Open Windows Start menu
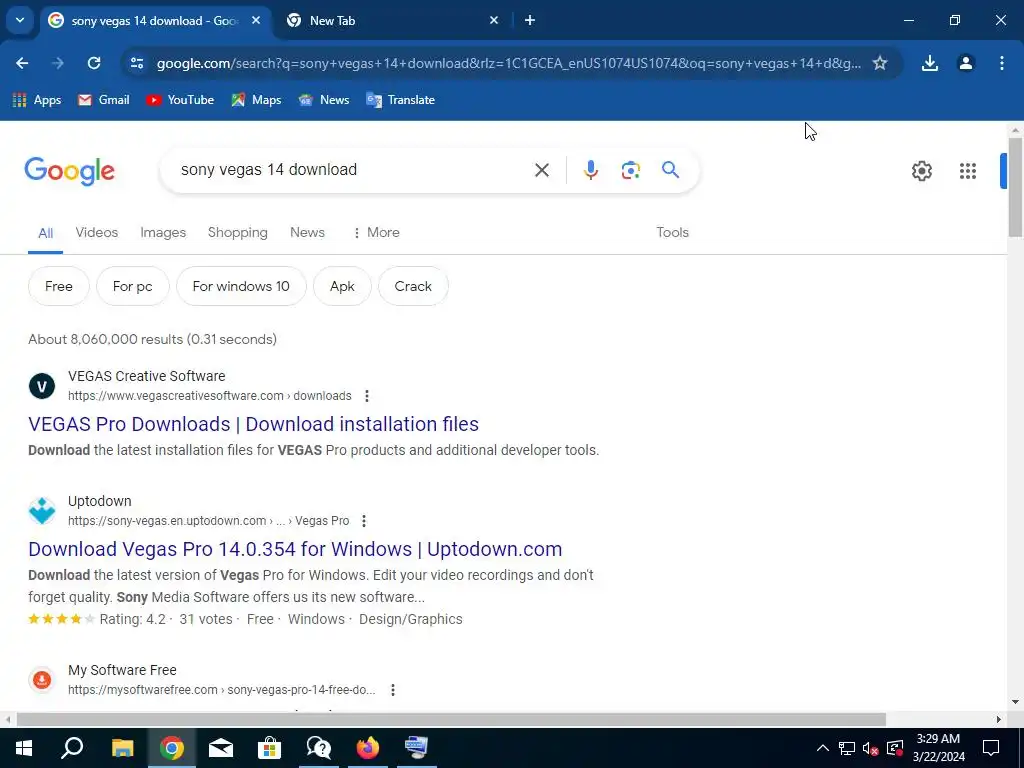1024x768 pixels. pyautogui.click(x=24, y=748)
